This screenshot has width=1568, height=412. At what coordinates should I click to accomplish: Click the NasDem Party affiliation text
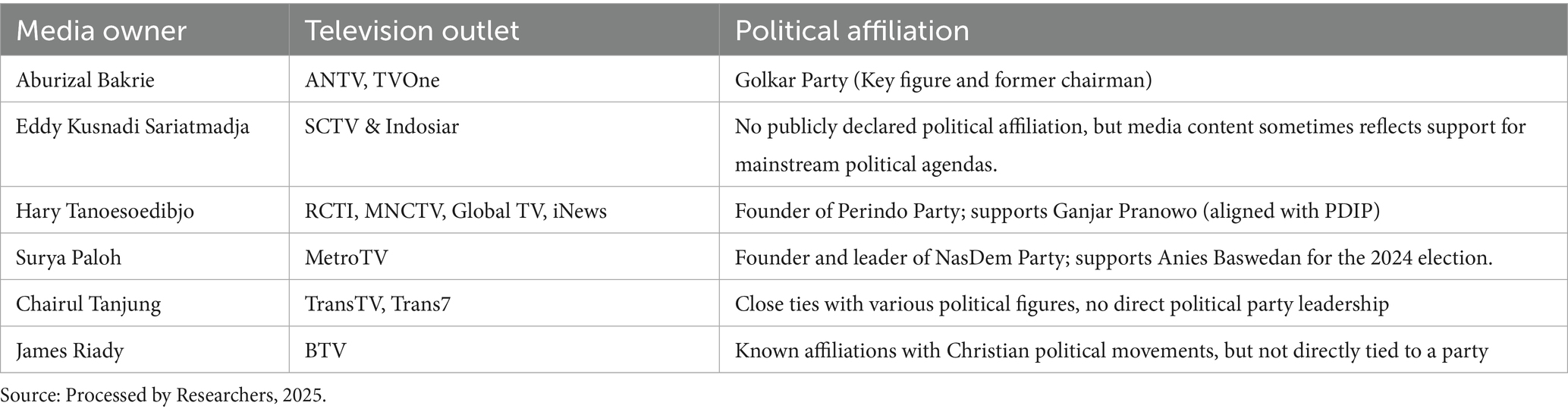1113,257
